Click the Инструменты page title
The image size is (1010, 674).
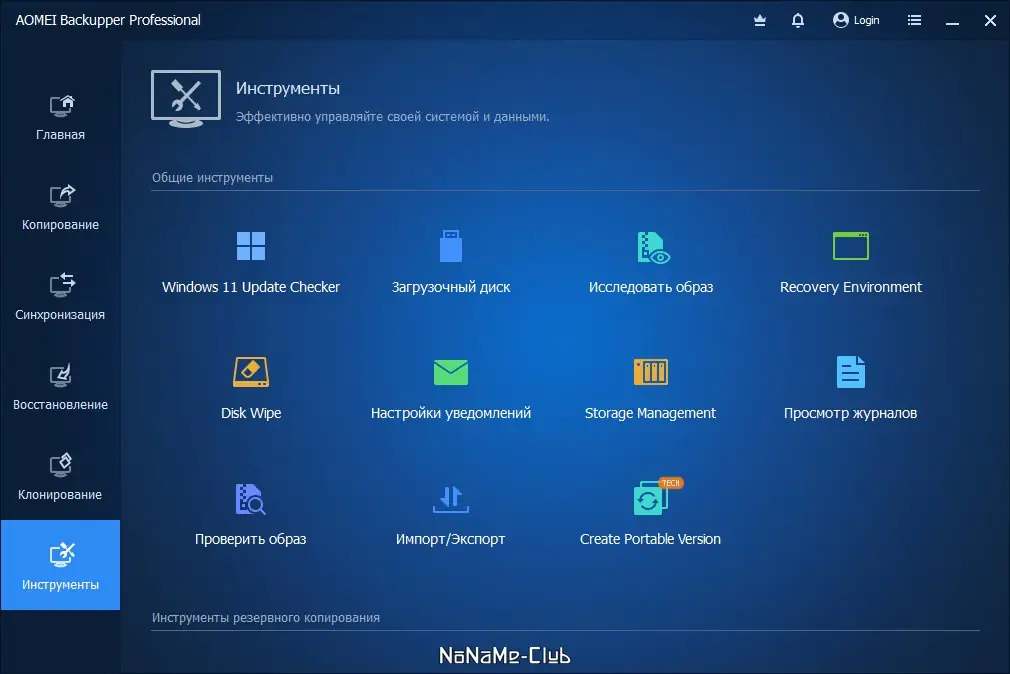click(x=288, y=88)
